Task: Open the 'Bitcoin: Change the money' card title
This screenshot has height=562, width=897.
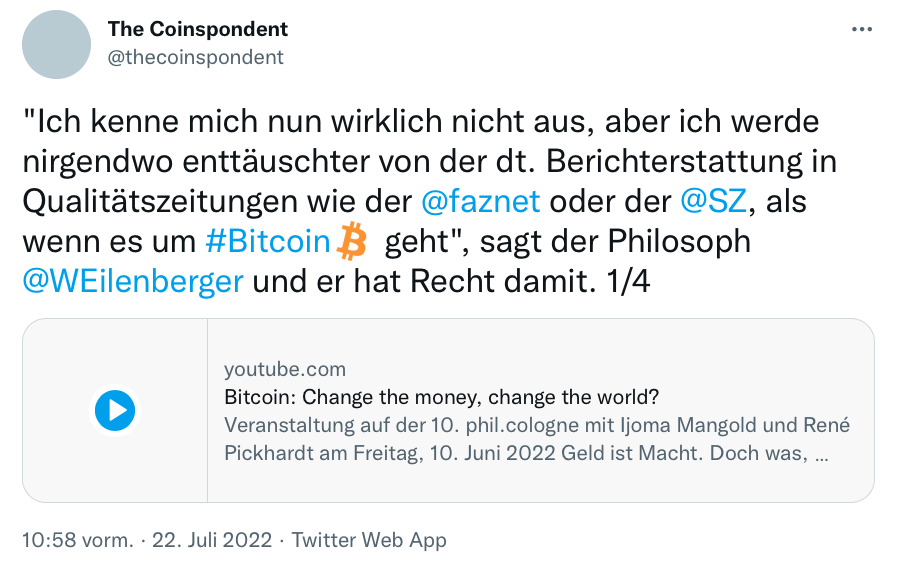Action: [442, 397]
